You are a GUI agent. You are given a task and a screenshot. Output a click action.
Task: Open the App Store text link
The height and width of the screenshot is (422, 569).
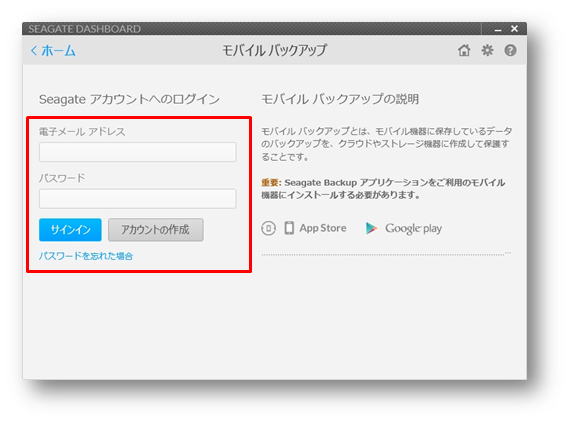pos(323,228)
